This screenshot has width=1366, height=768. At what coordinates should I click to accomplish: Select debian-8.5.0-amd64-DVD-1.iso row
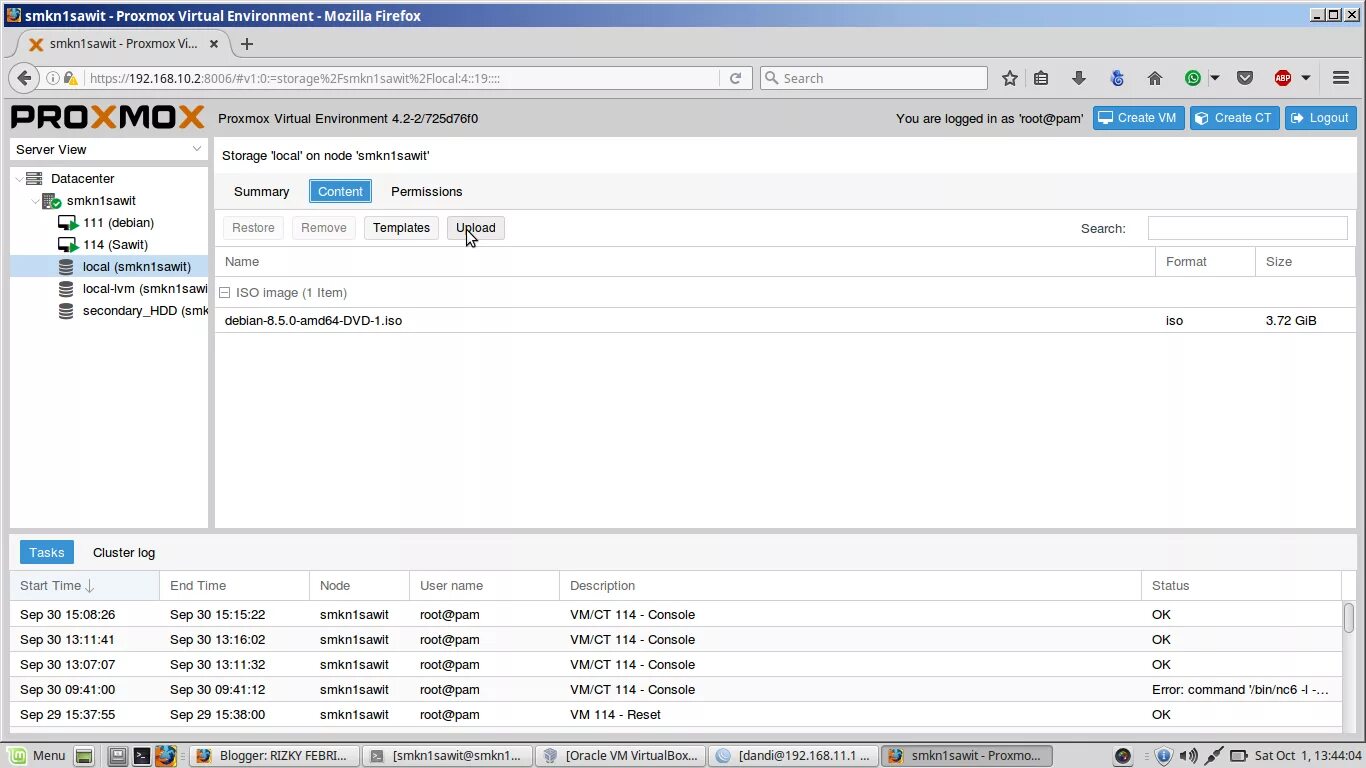[785, 320]
